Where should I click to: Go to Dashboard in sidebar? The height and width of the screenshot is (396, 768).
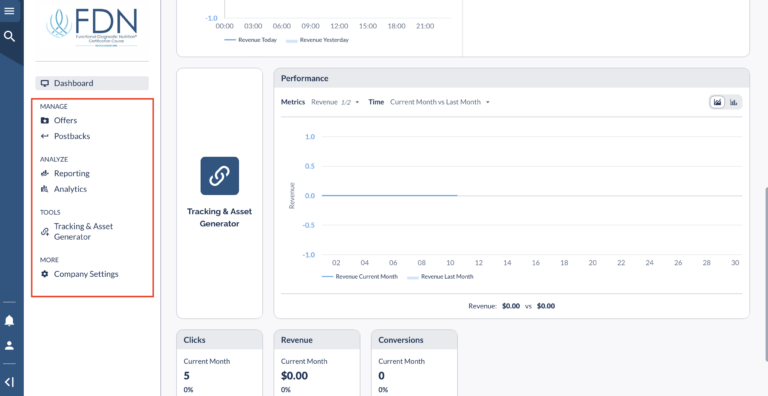tap(92, 83)
